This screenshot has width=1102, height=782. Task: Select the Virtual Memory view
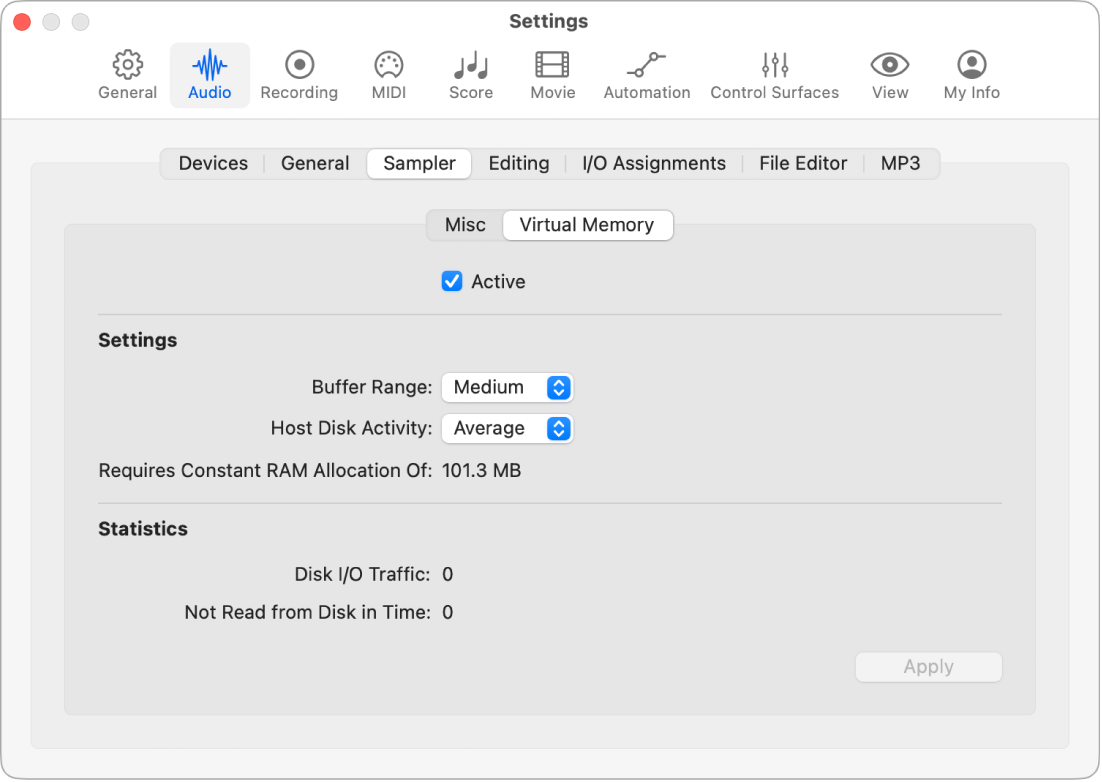click(x=588, y=225)
